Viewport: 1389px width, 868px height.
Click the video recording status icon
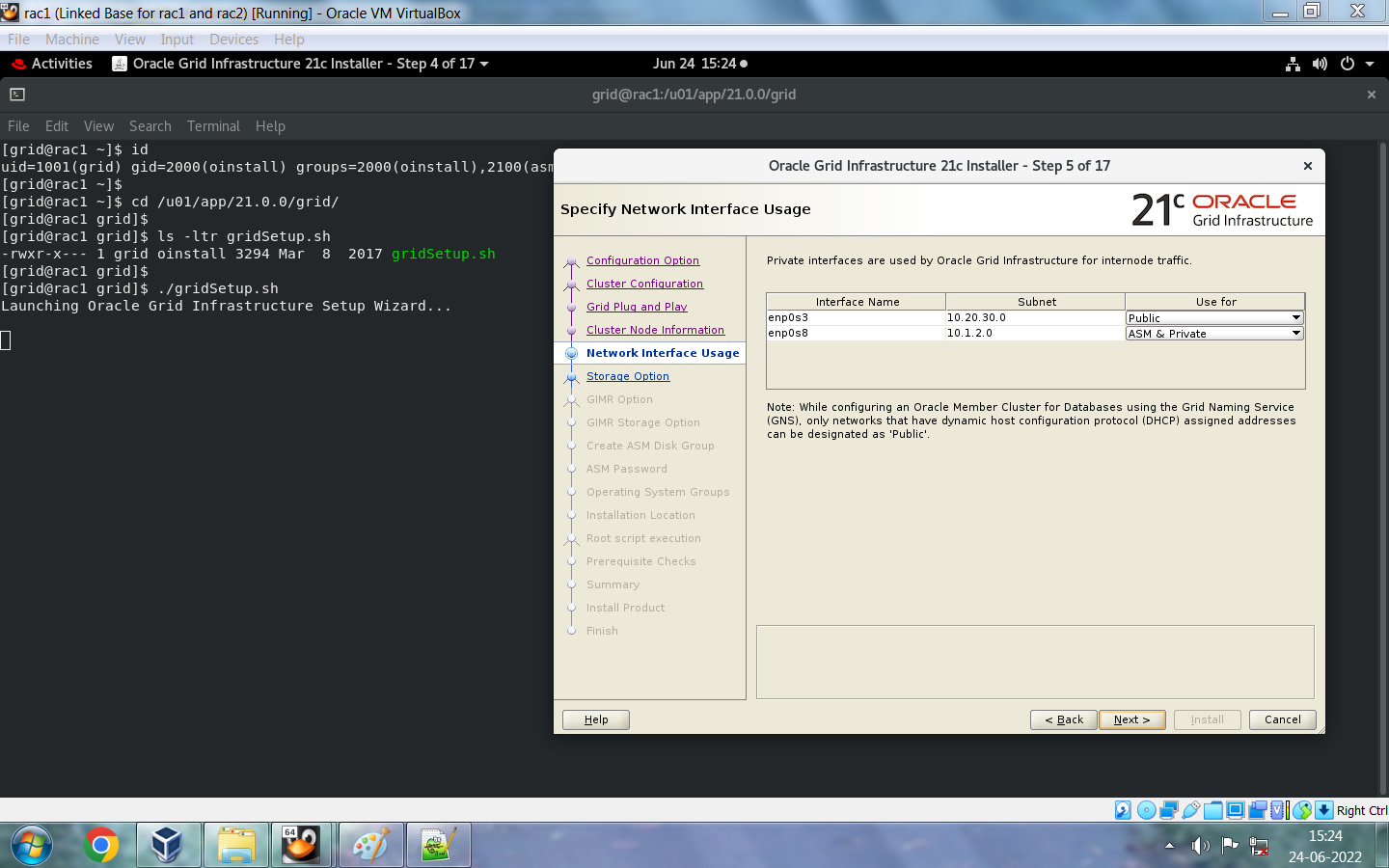pyautogui.click(x=1258, y=810)
